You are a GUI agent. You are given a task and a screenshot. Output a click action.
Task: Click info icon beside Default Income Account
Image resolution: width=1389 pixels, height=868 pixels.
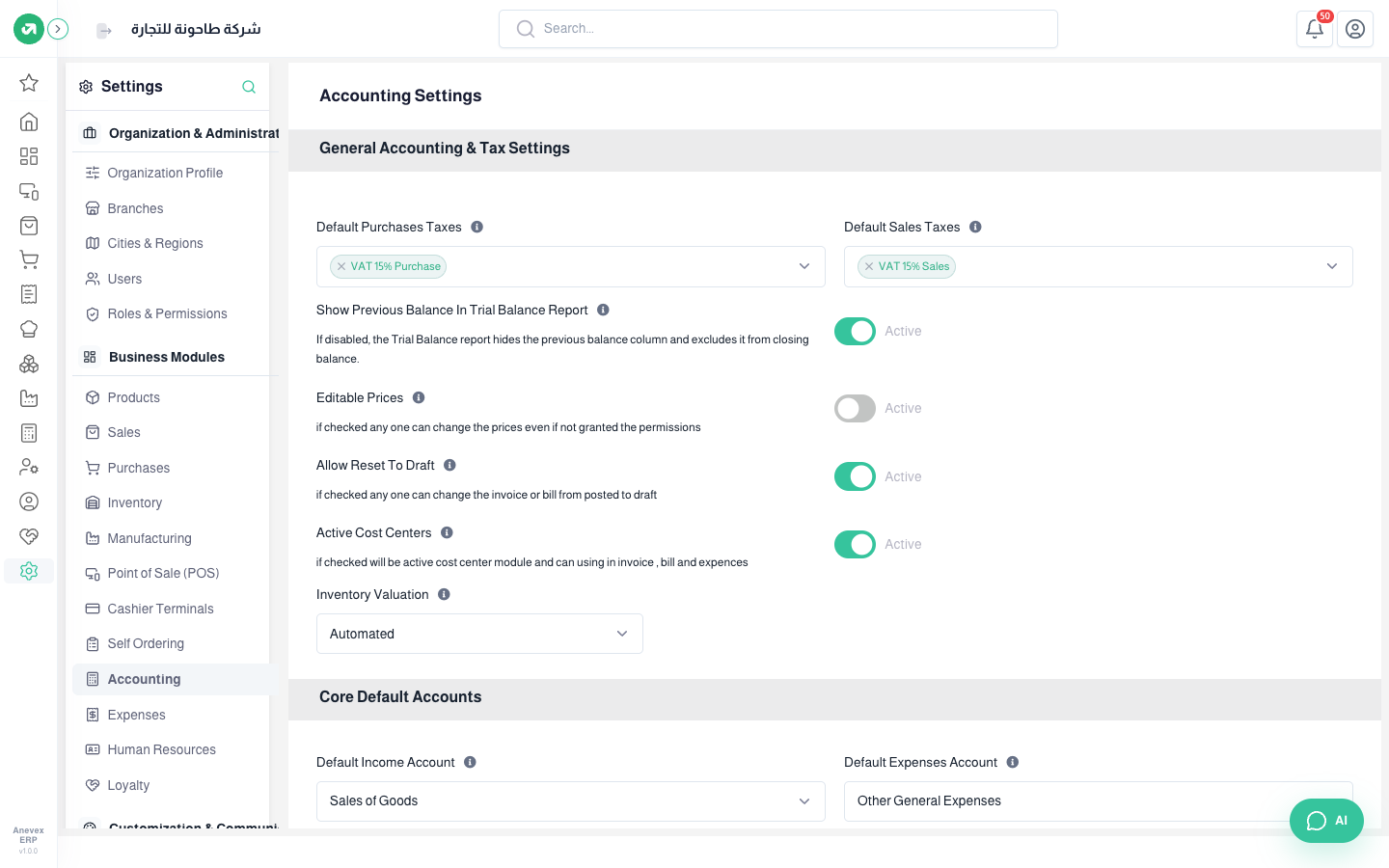(x=470, y=762)
